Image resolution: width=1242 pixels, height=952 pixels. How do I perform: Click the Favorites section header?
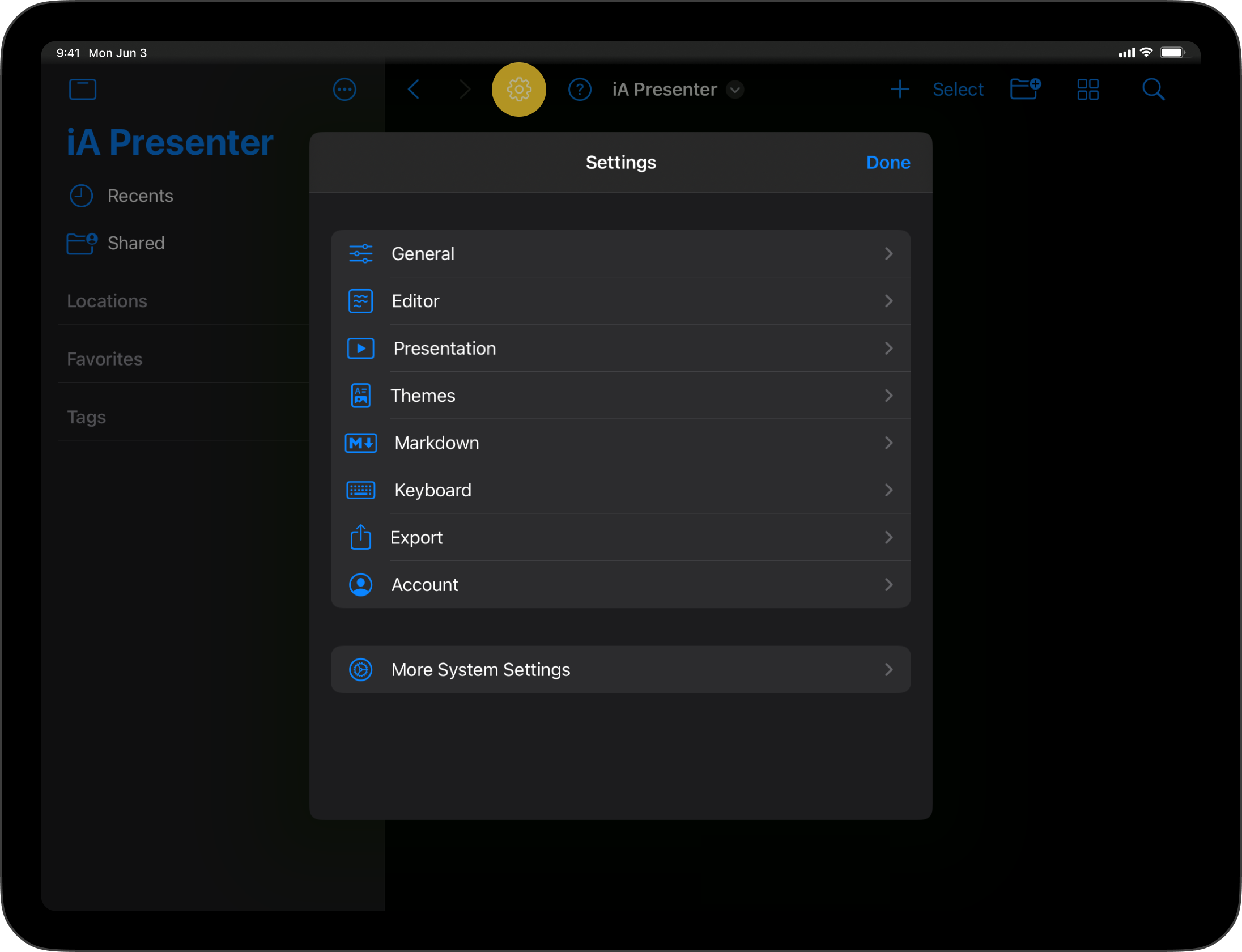point(105,359)
